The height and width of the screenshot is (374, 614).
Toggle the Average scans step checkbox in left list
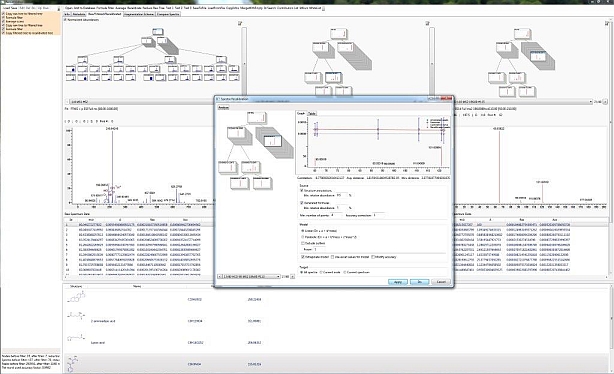pos(4,22)
